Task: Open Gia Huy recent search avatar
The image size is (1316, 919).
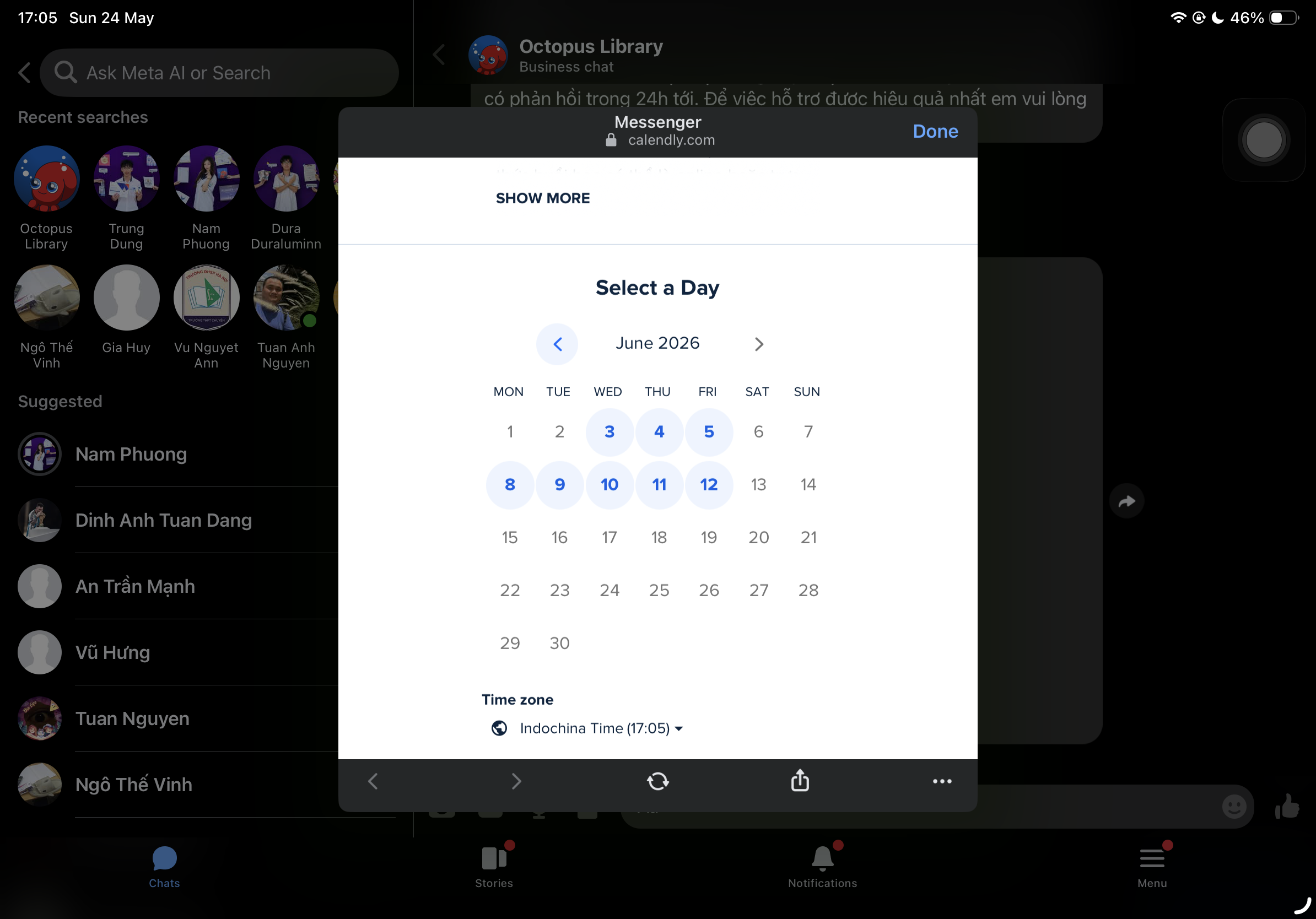Action: [x=127, y=298]
